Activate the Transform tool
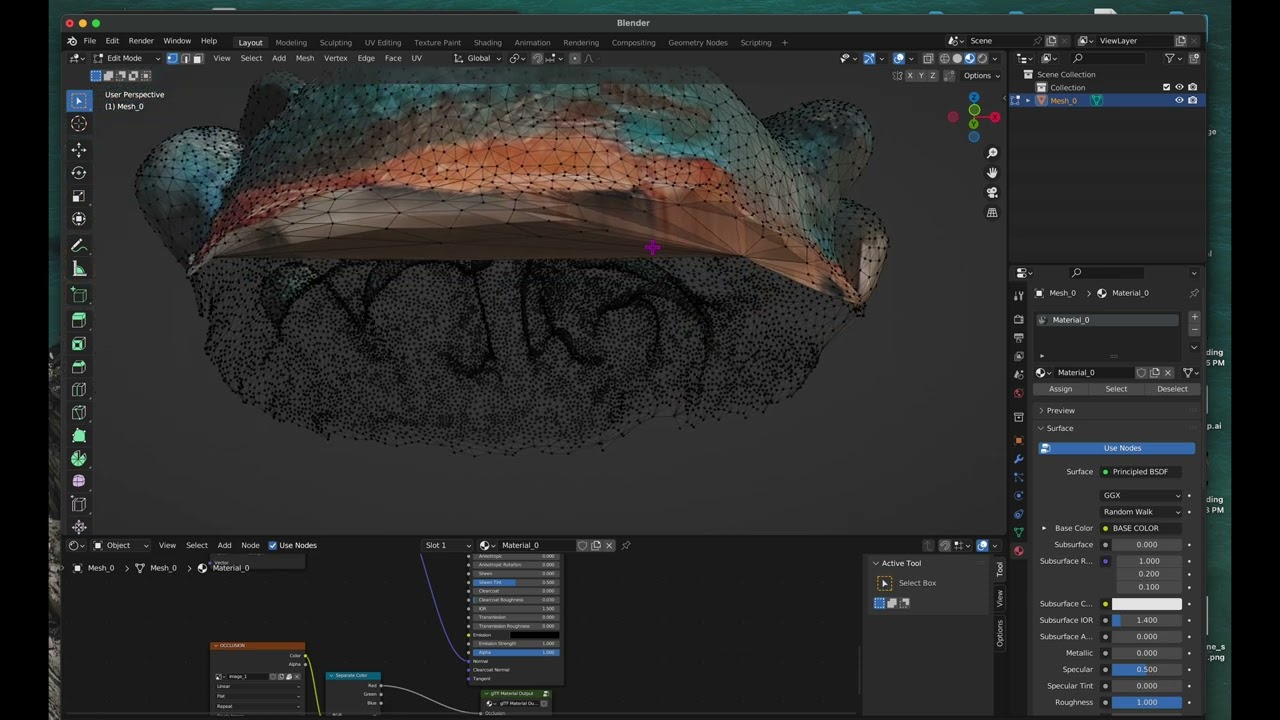1280x720 pixels. tap(79, 219)
